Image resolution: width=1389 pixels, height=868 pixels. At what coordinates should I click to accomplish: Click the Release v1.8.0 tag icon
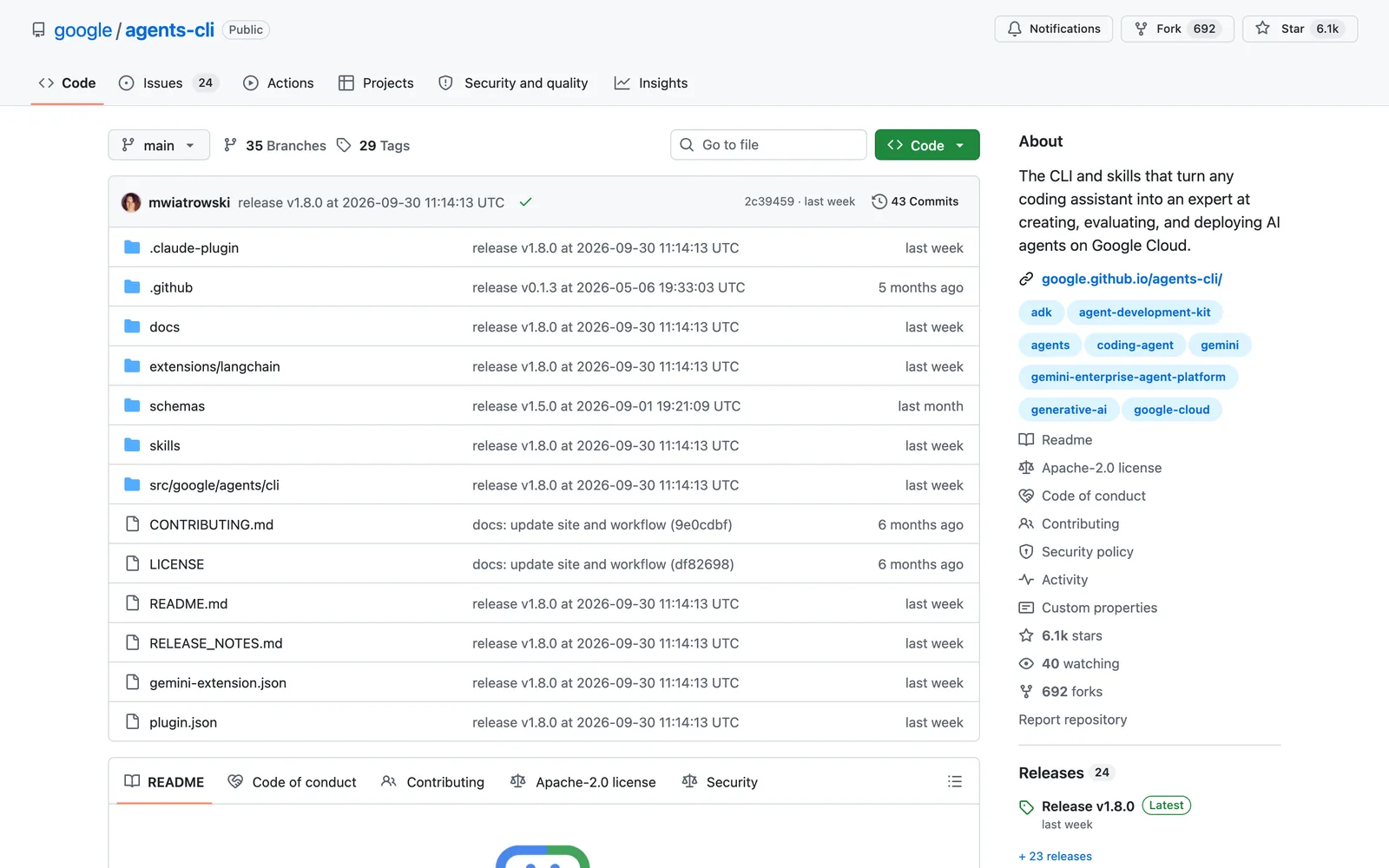click(1026, 807)
